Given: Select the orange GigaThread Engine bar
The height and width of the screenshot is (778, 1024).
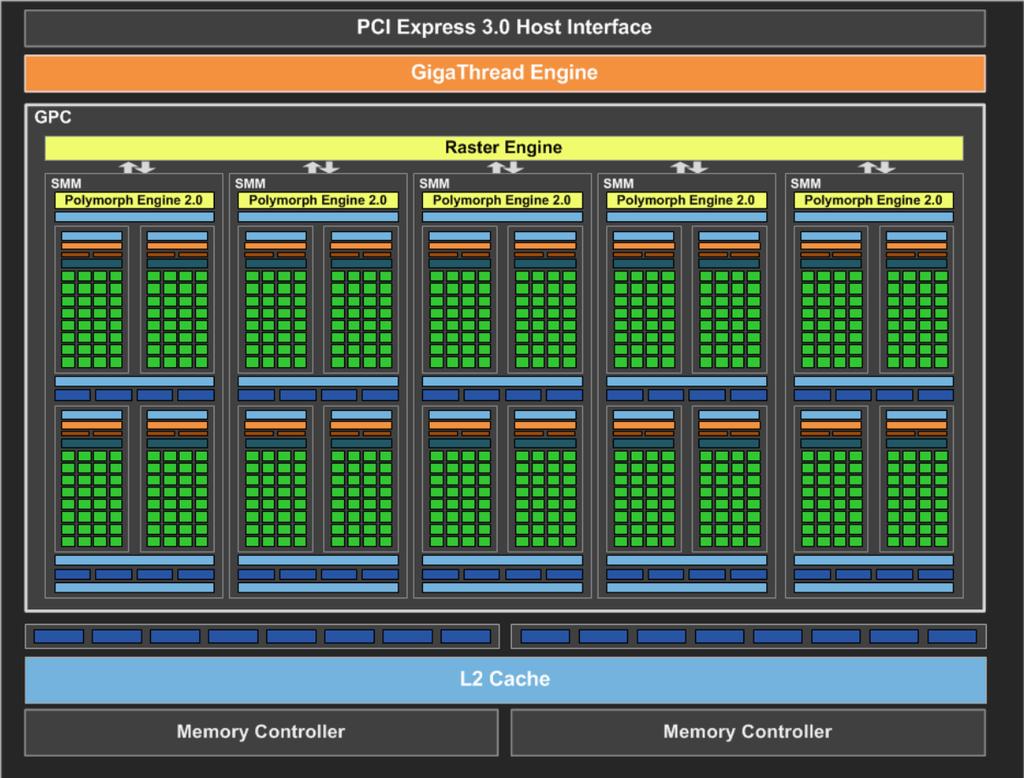Looking at the screenshot, I should (x=505, y=73).
